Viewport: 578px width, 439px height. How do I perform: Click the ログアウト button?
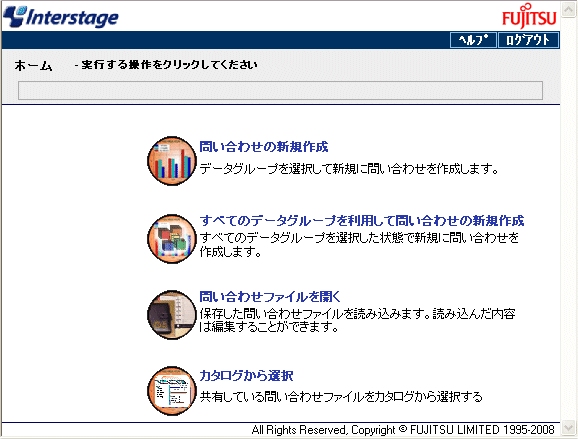click(x=528, y=40)
